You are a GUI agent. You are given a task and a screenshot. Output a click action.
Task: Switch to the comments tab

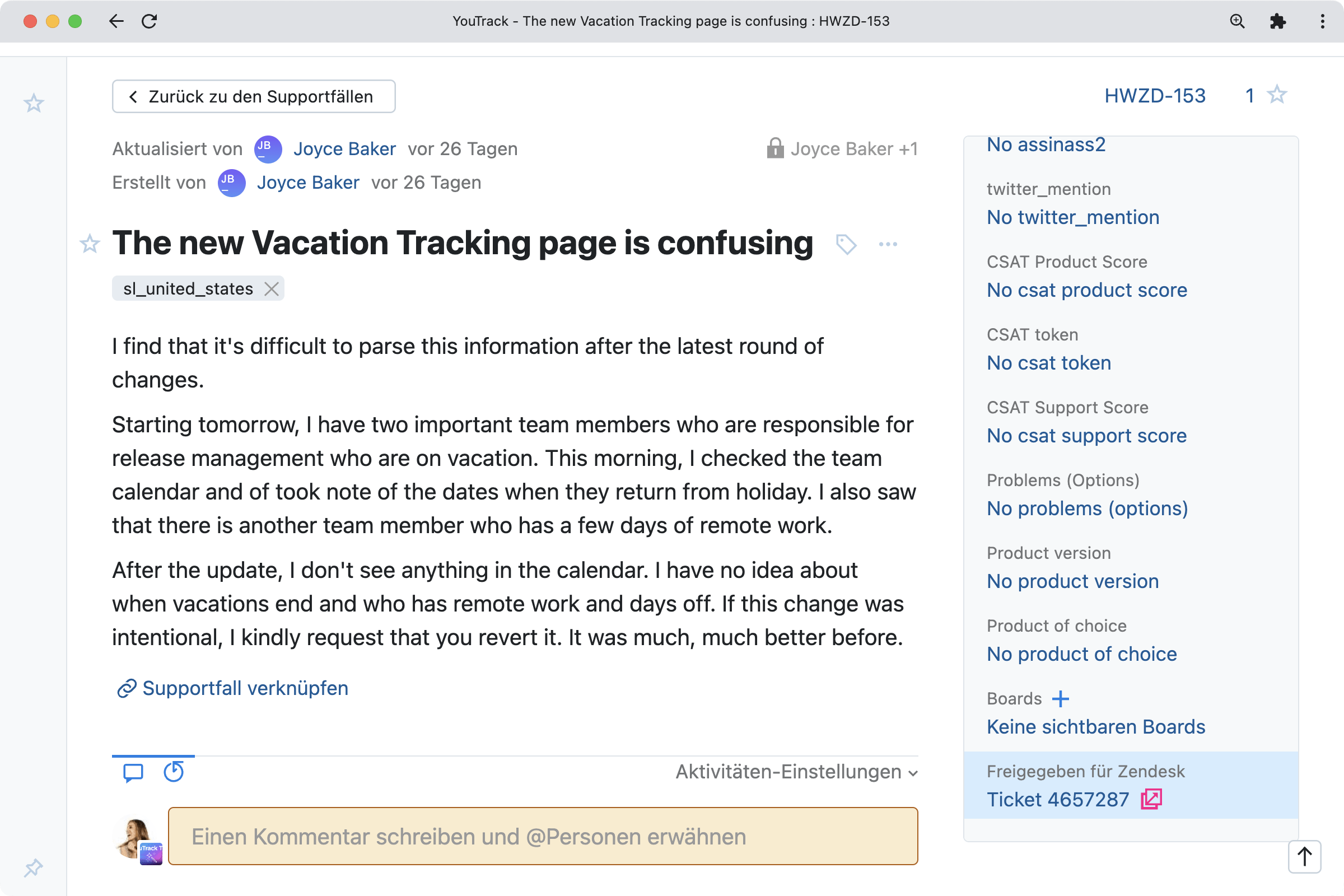pos(132,773)
